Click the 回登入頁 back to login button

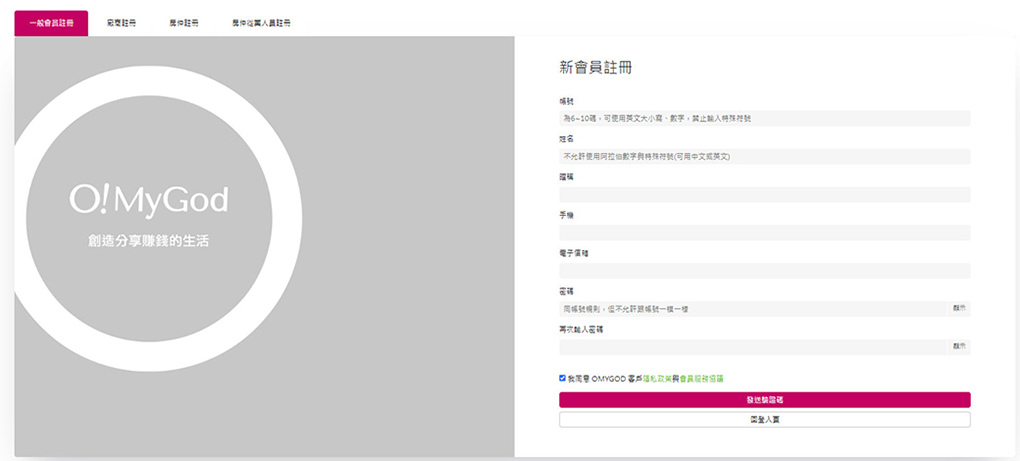[x=764, y=420]
